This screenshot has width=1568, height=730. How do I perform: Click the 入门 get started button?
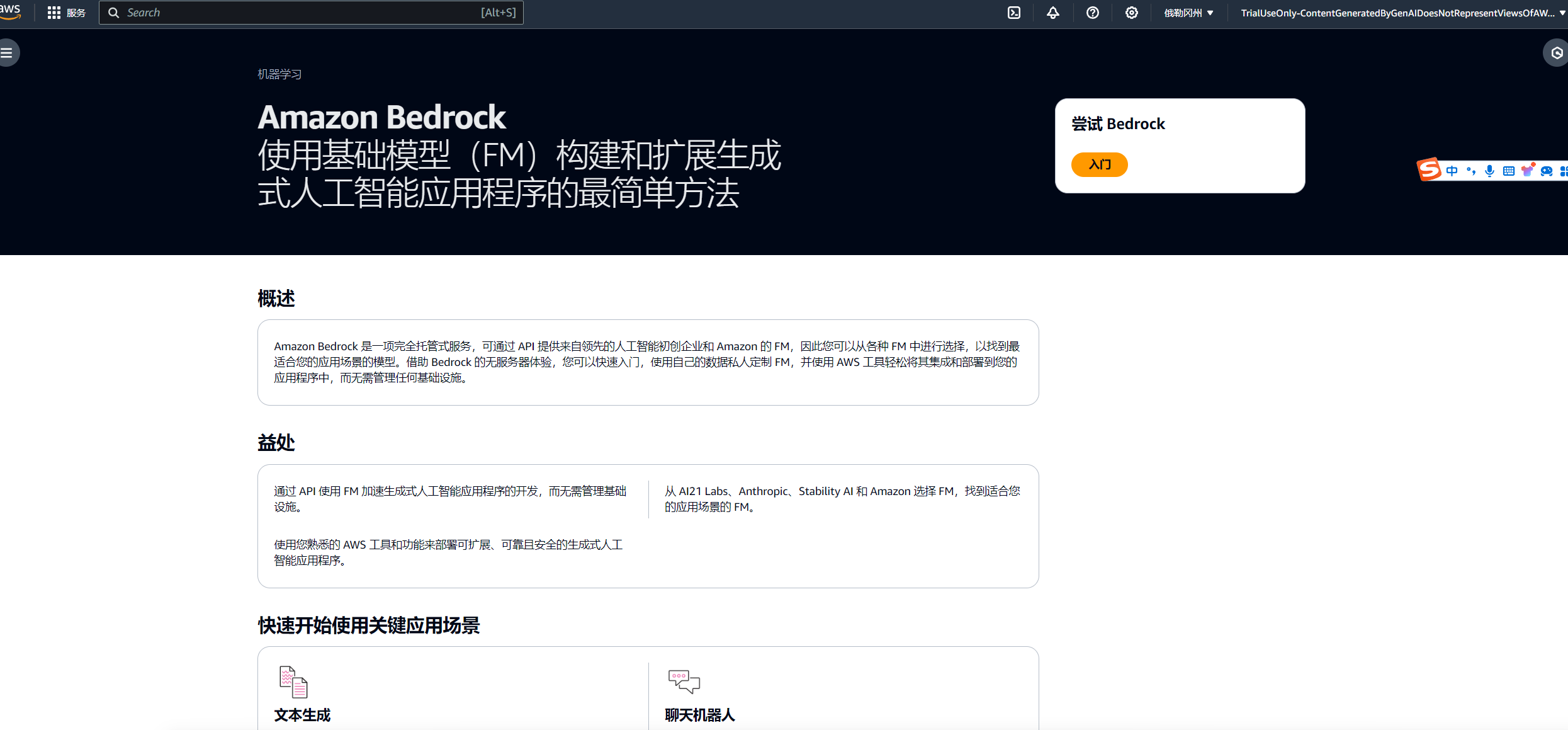click(x=1100, y=164)
